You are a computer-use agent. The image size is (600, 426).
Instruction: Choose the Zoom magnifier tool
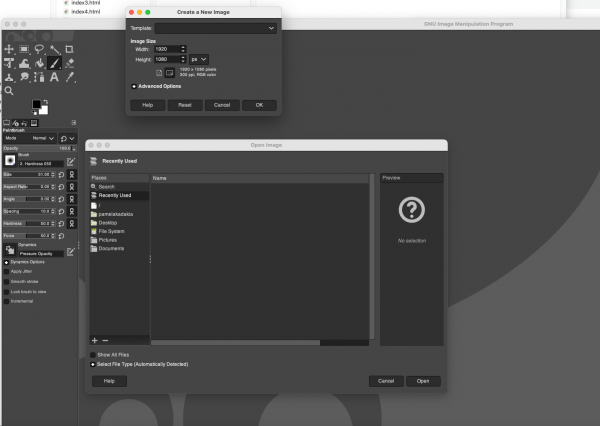pos(9,91)
